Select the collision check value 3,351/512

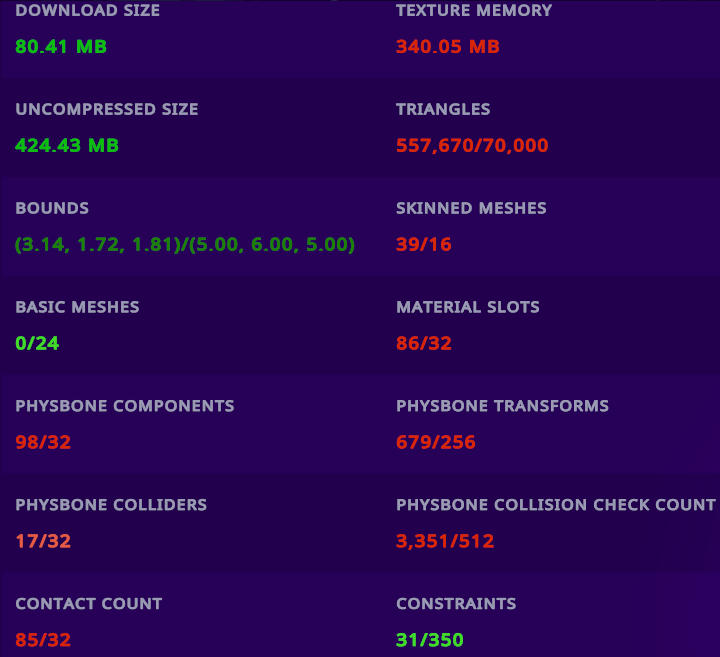(x=445, y=542)
